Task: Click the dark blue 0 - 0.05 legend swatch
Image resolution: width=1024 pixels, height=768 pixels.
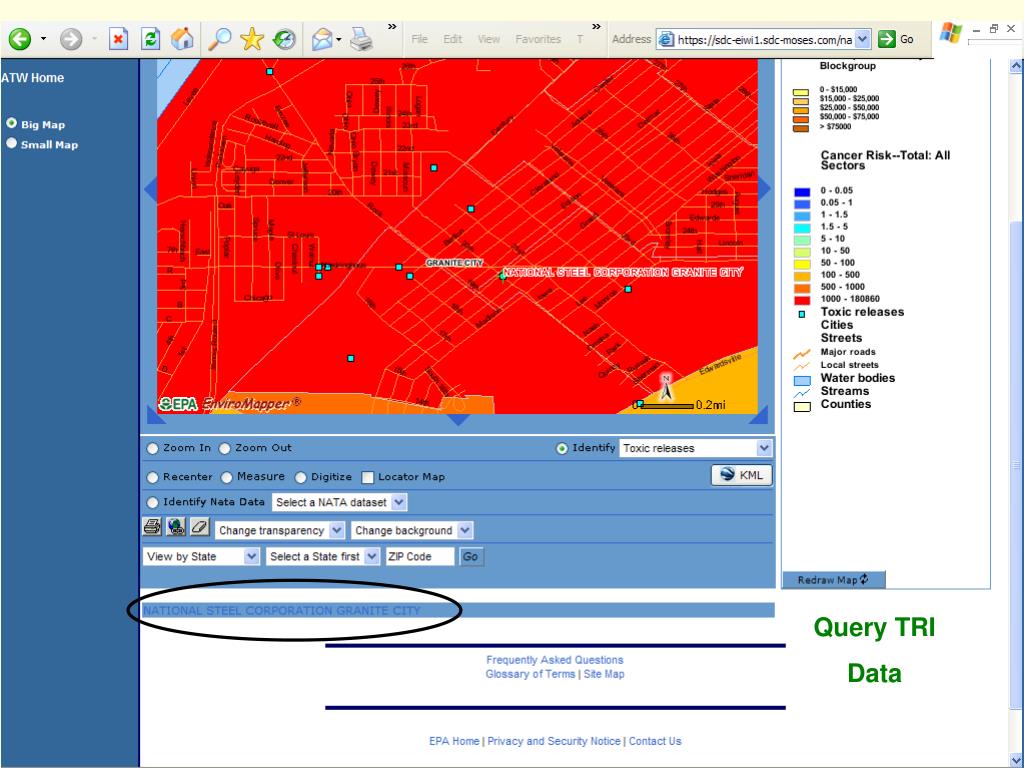Action: coord(802,191)
